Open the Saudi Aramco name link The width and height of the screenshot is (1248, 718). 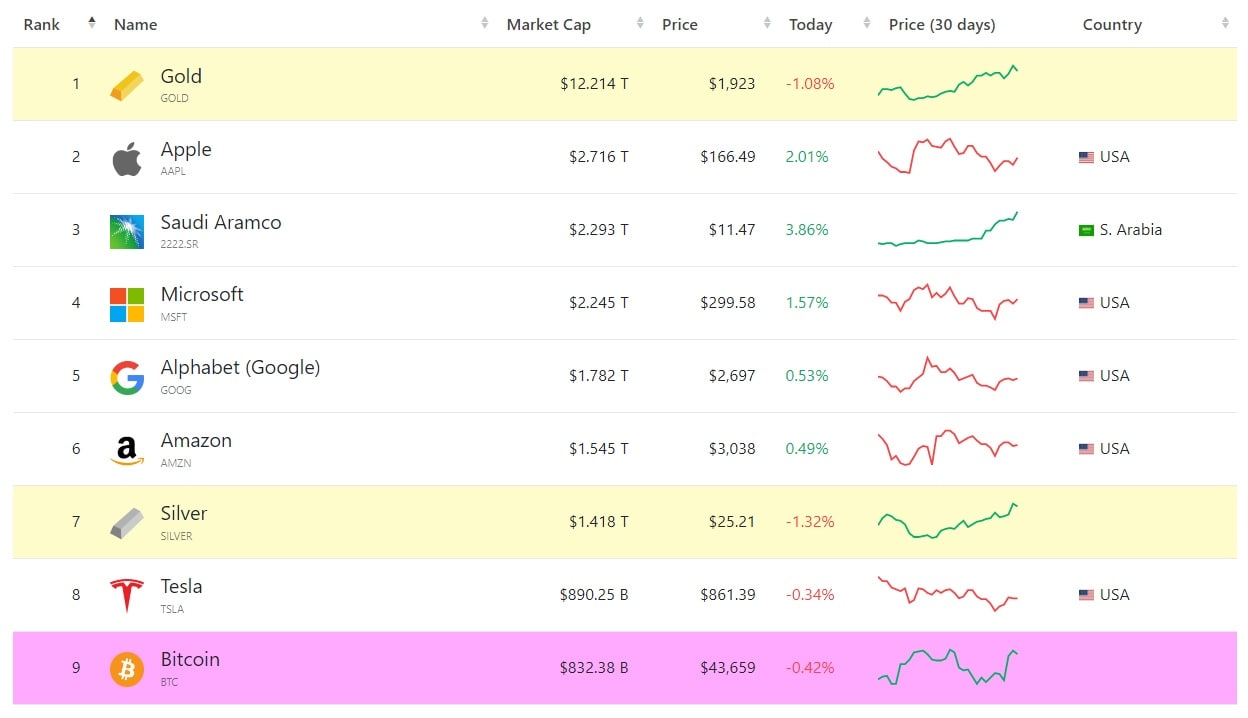221,222
